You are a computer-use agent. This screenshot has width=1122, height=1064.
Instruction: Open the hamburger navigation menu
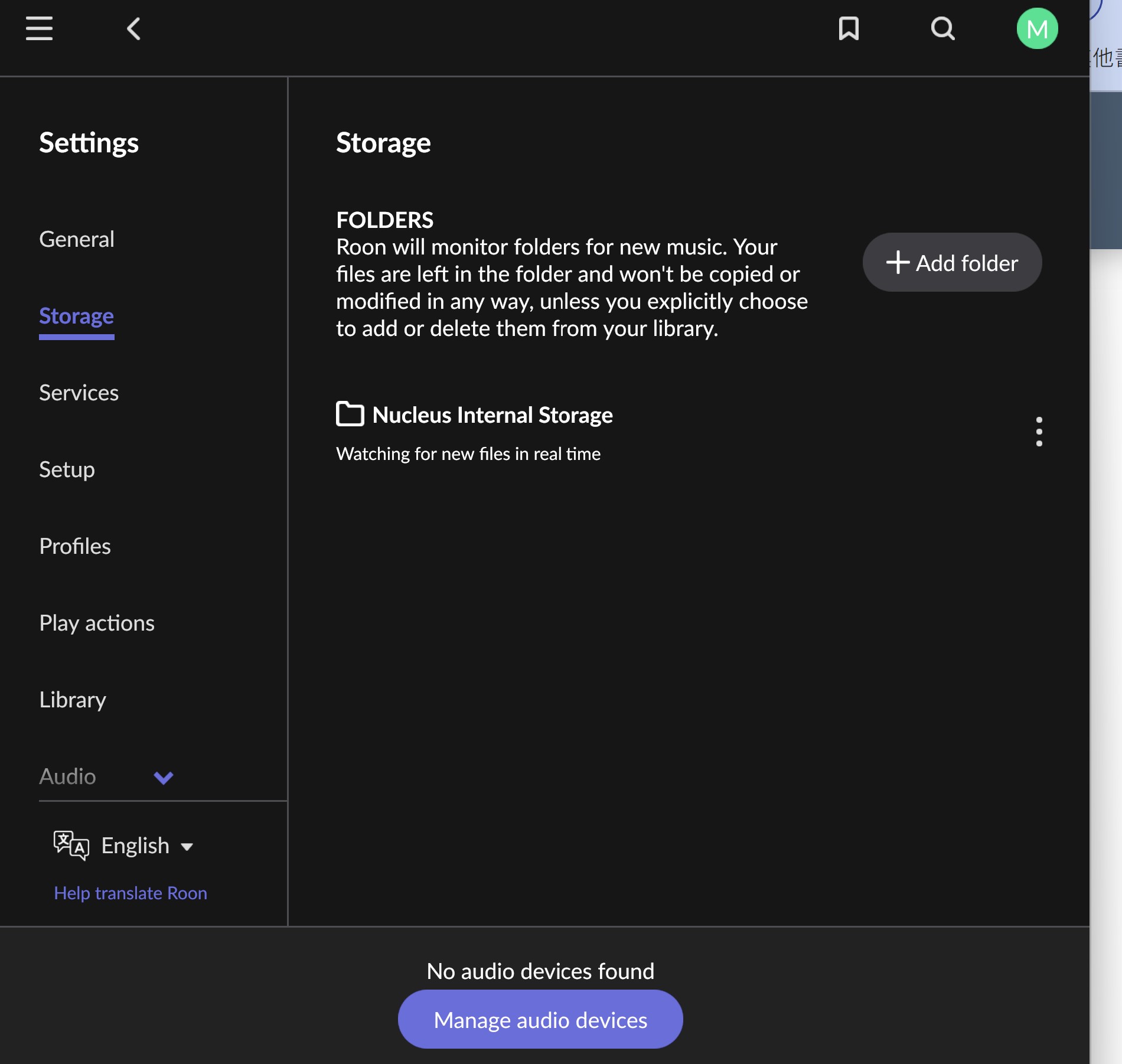point(40,28)
